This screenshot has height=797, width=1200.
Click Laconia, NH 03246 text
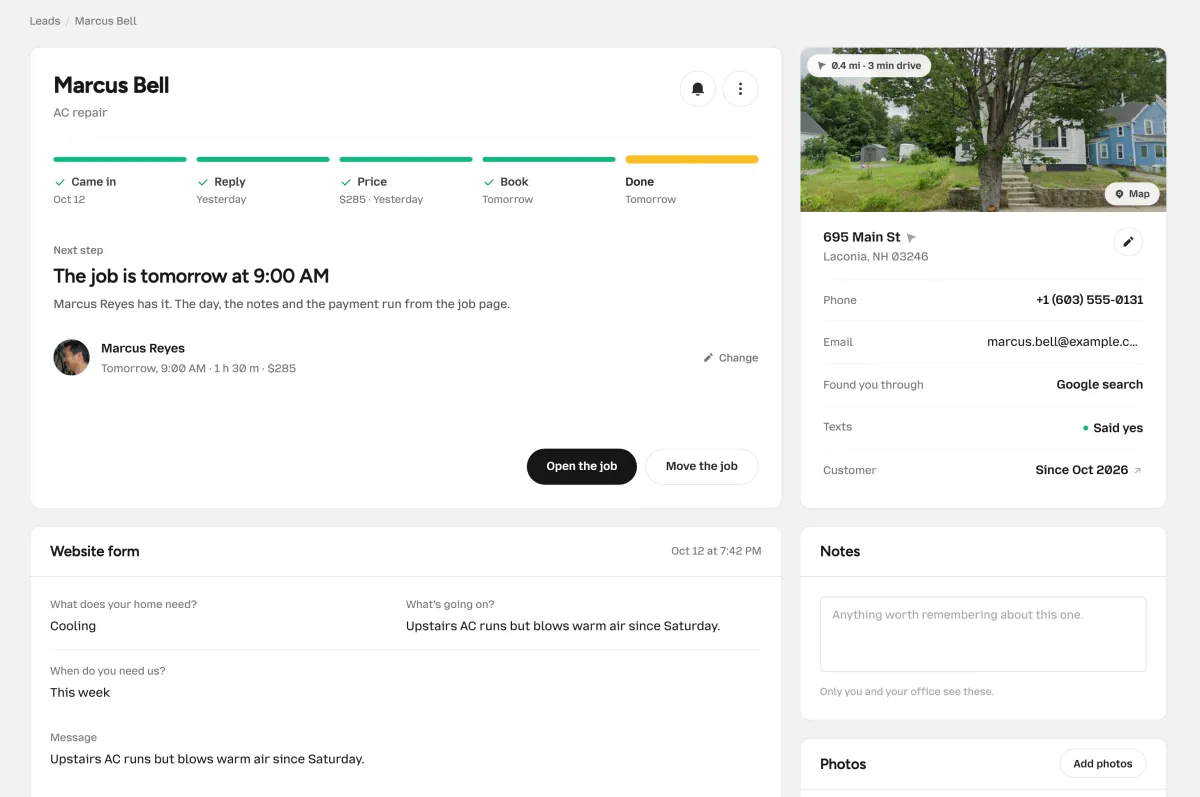876,257
